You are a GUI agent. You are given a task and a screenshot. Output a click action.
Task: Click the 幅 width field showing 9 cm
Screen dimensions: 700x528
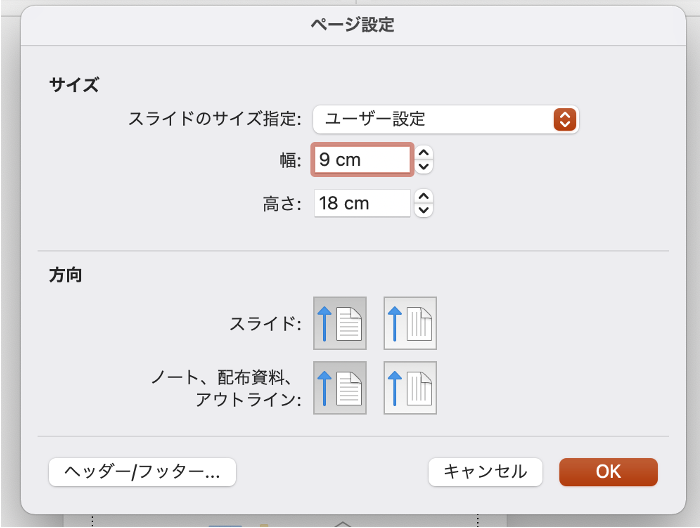coord(362,159)
